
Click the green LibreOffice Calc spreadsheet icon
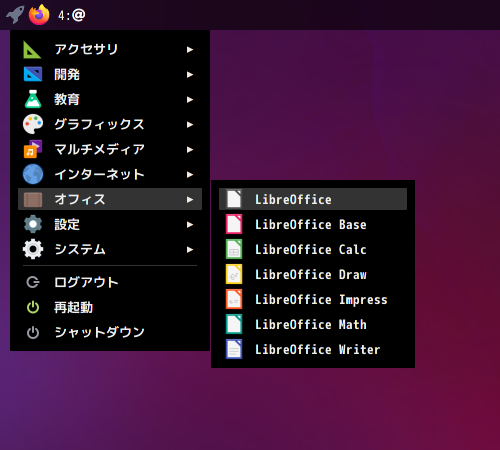234,249
